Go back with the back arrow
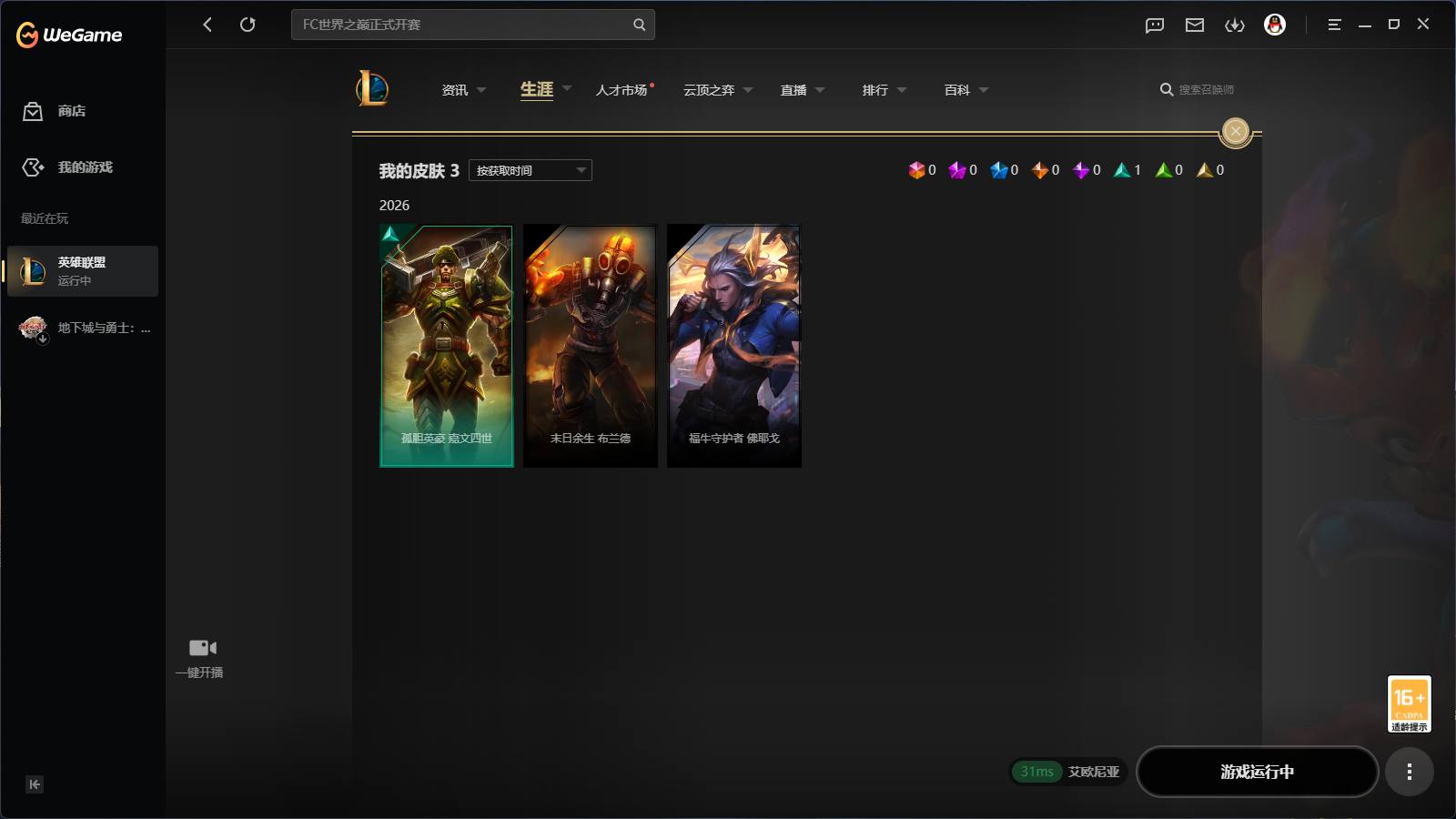Image resolution: width=1456 pixels, height=819 pixels. 207,25
